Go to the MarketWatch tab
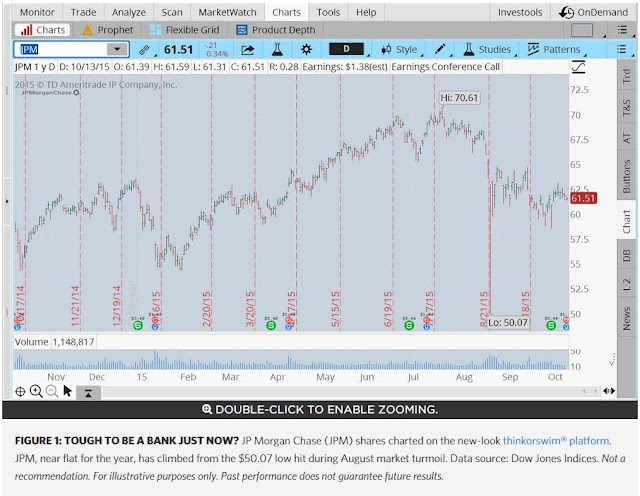The image size is (640, 496). [227, 12]
